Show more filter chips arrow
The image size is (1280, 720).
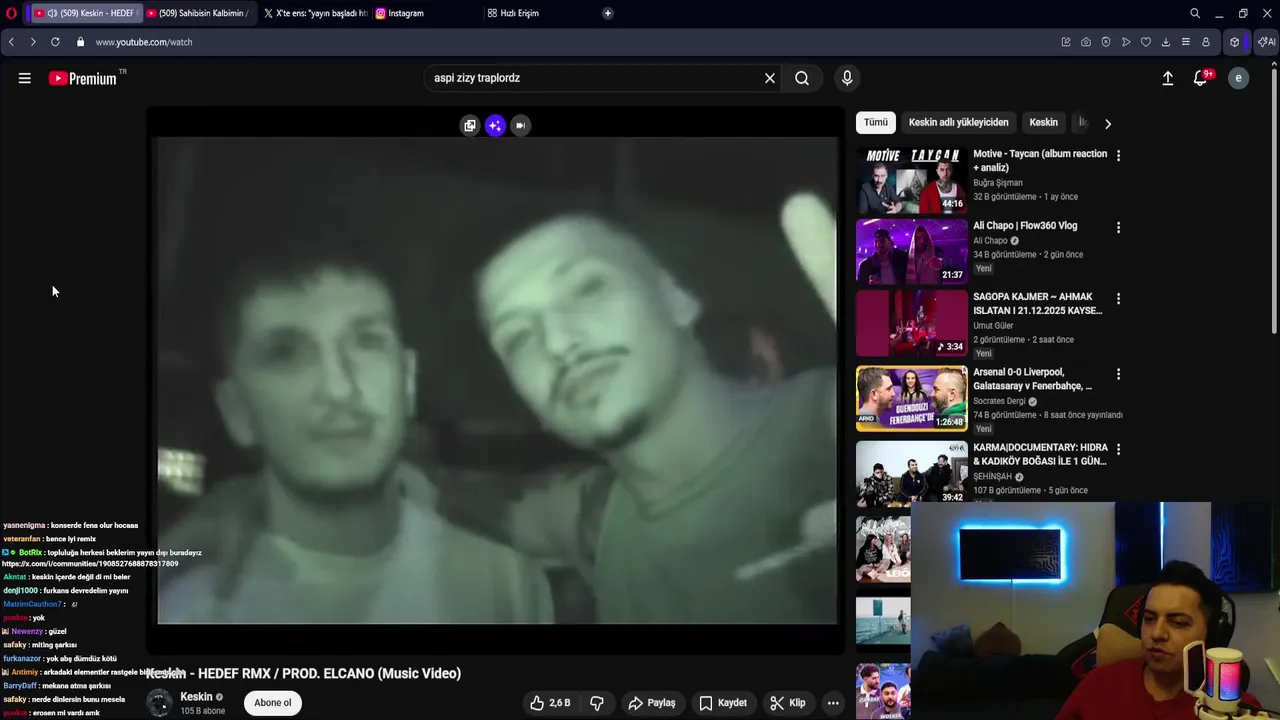click(1107, 123)
